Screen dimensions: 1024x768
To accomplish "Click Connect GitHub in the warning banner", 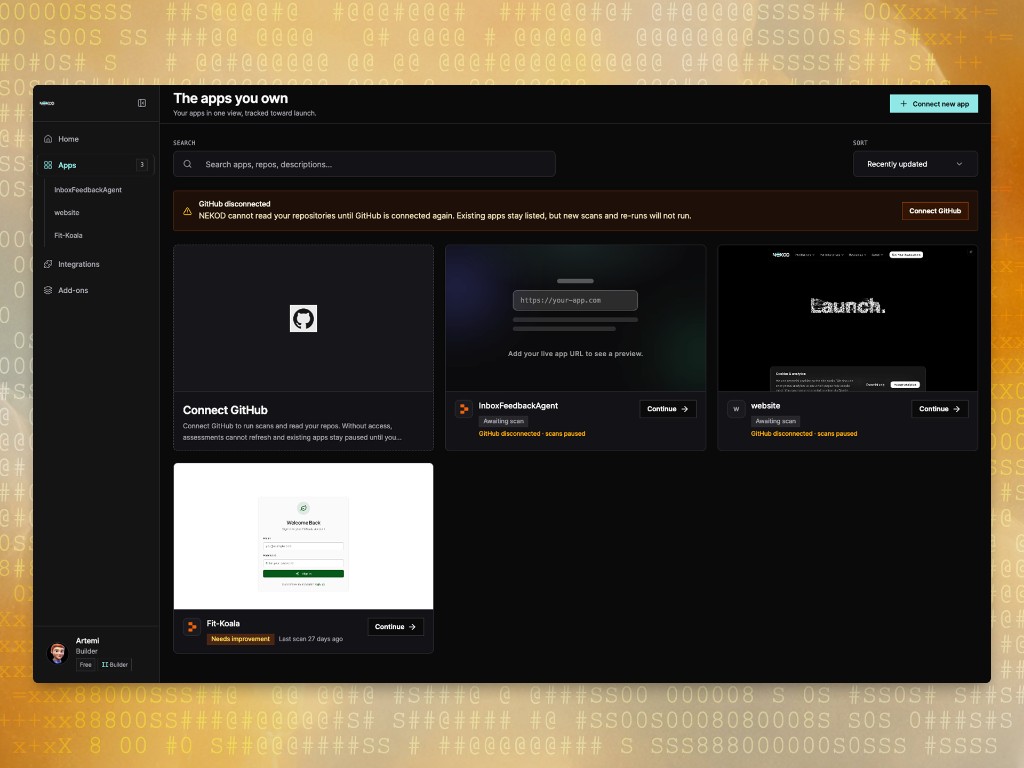I will [x=935, y=211].
